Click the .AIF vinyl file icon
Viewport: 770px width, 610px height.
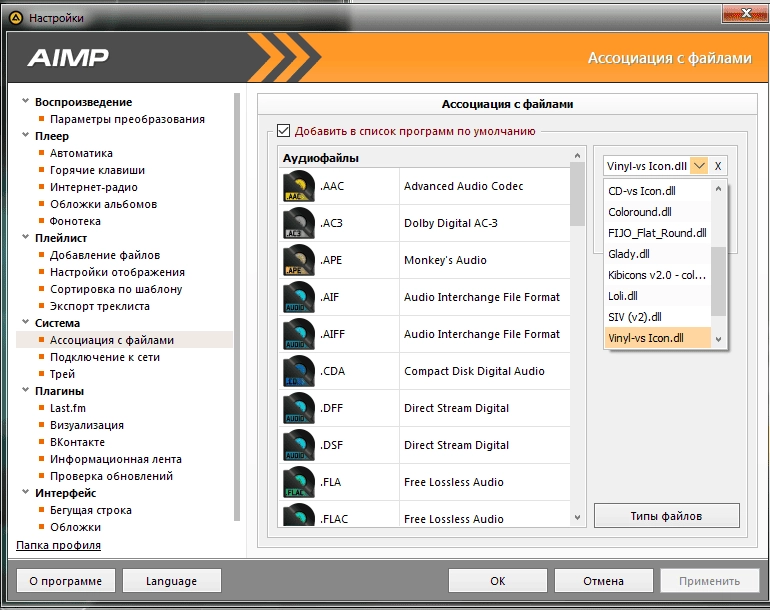299,297
